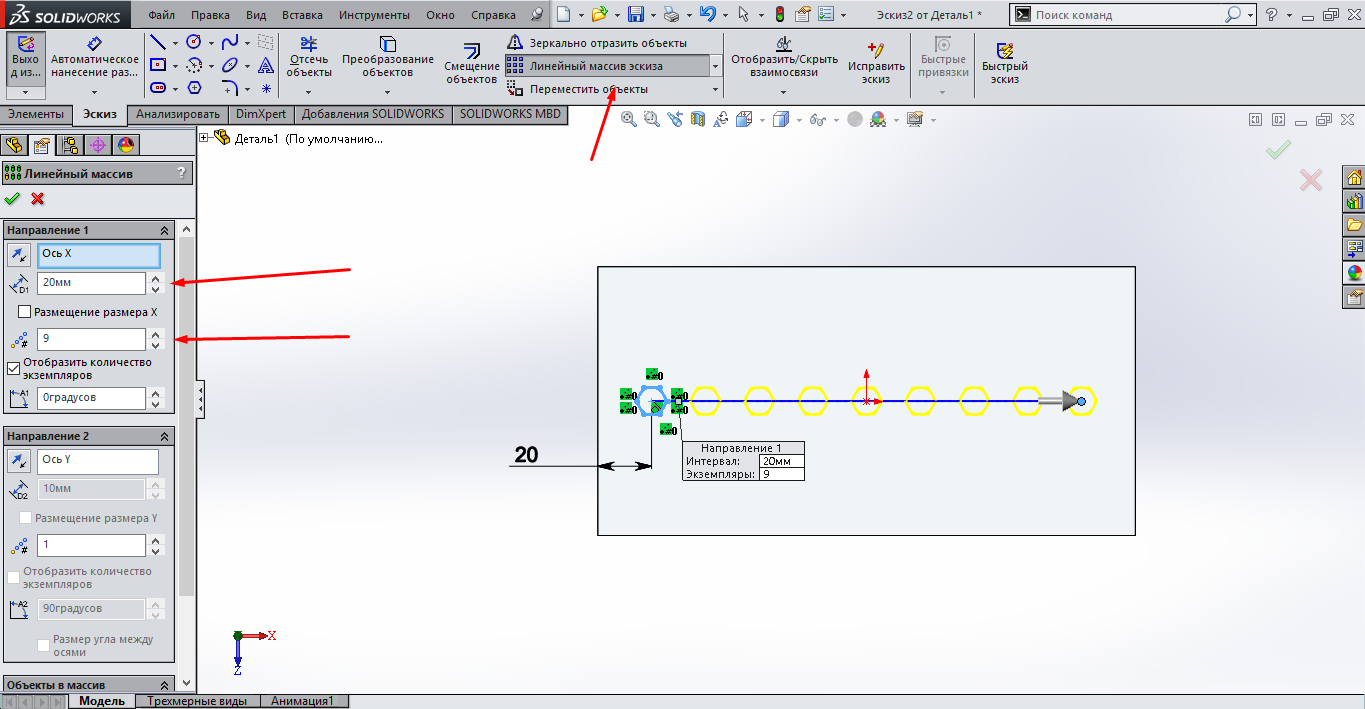Image resolution: width=1365 pixels, height=709 pixels.
Task: Open the Файл menu
Action: [x=161, y=15]
